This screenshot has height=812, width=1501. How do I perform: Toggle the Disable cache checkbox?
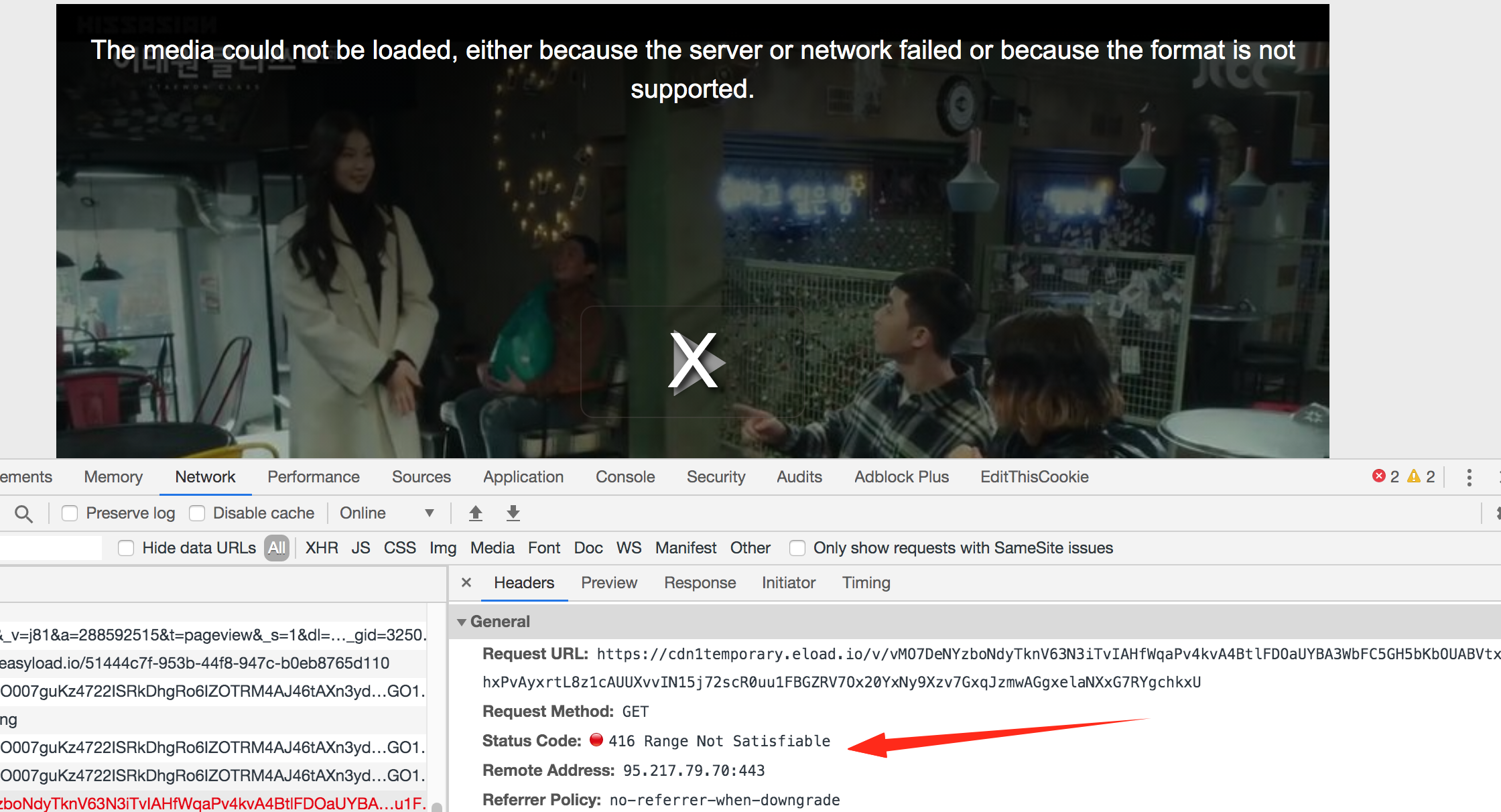coord(197,513)
